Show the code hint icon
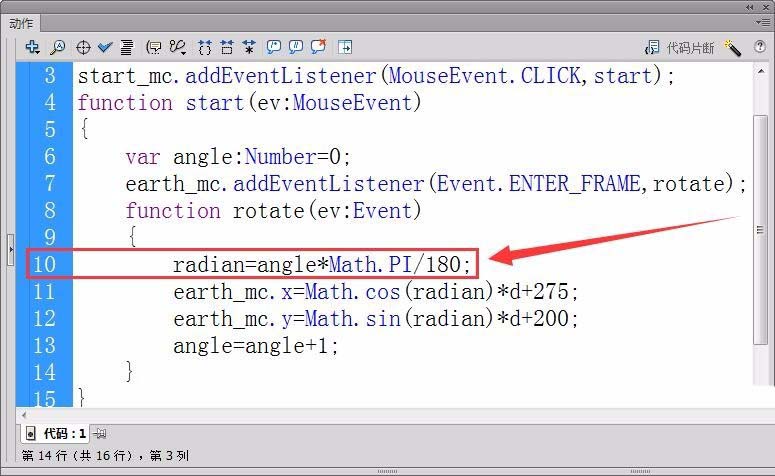Viewport: 775px width, 476px height. (x=154, y=47)
